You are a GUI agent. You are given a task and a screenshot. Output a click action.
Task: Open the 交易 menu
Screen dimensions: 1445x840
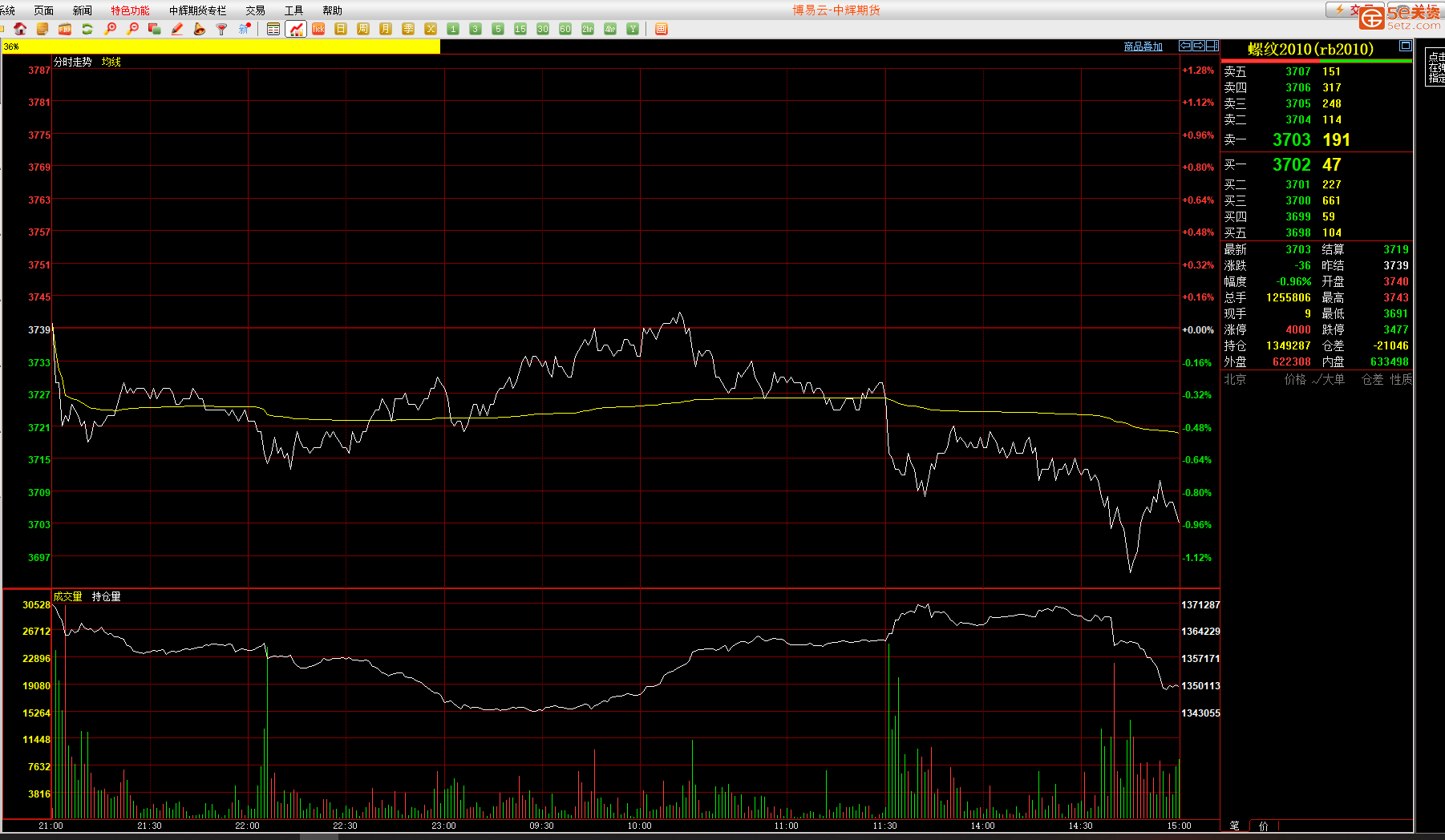tap(256, 10)
